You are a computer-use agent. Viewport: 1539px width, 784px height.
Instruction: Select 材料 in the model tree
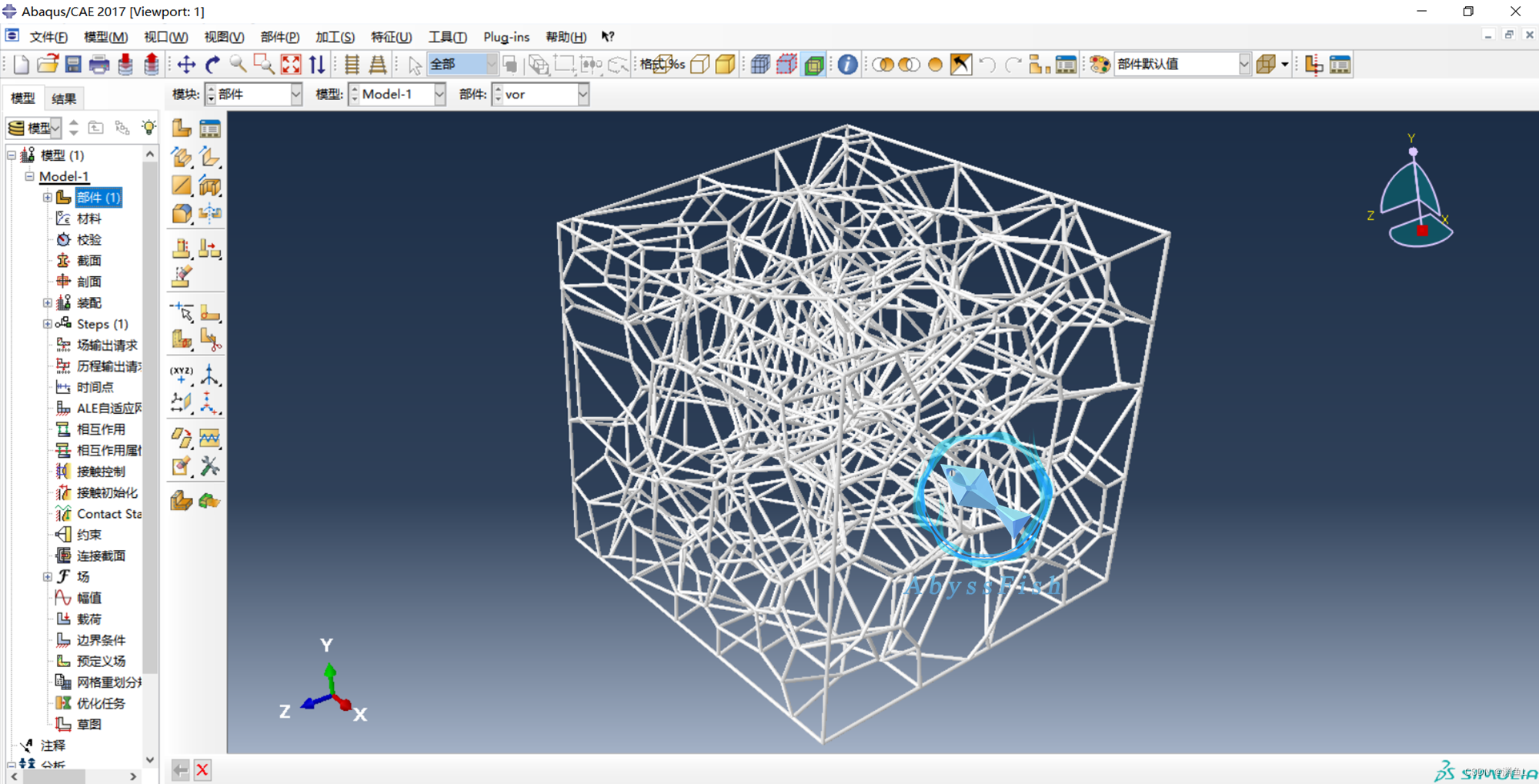tap(88, 219)
